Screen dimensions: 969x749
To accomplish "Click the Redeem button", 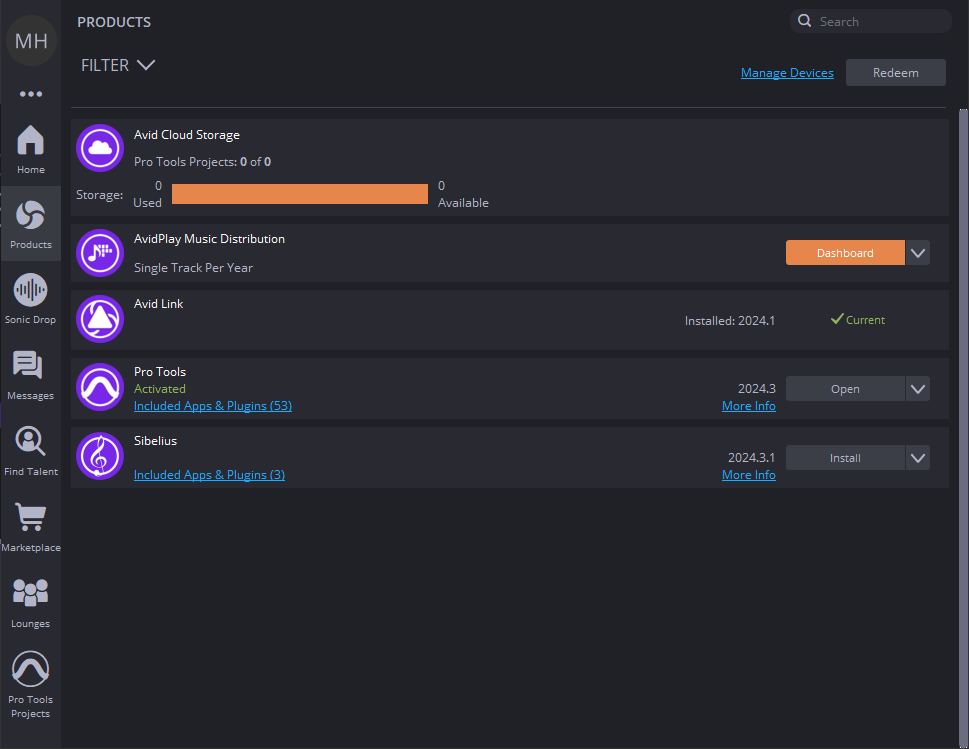I will [x=895, y=73].
